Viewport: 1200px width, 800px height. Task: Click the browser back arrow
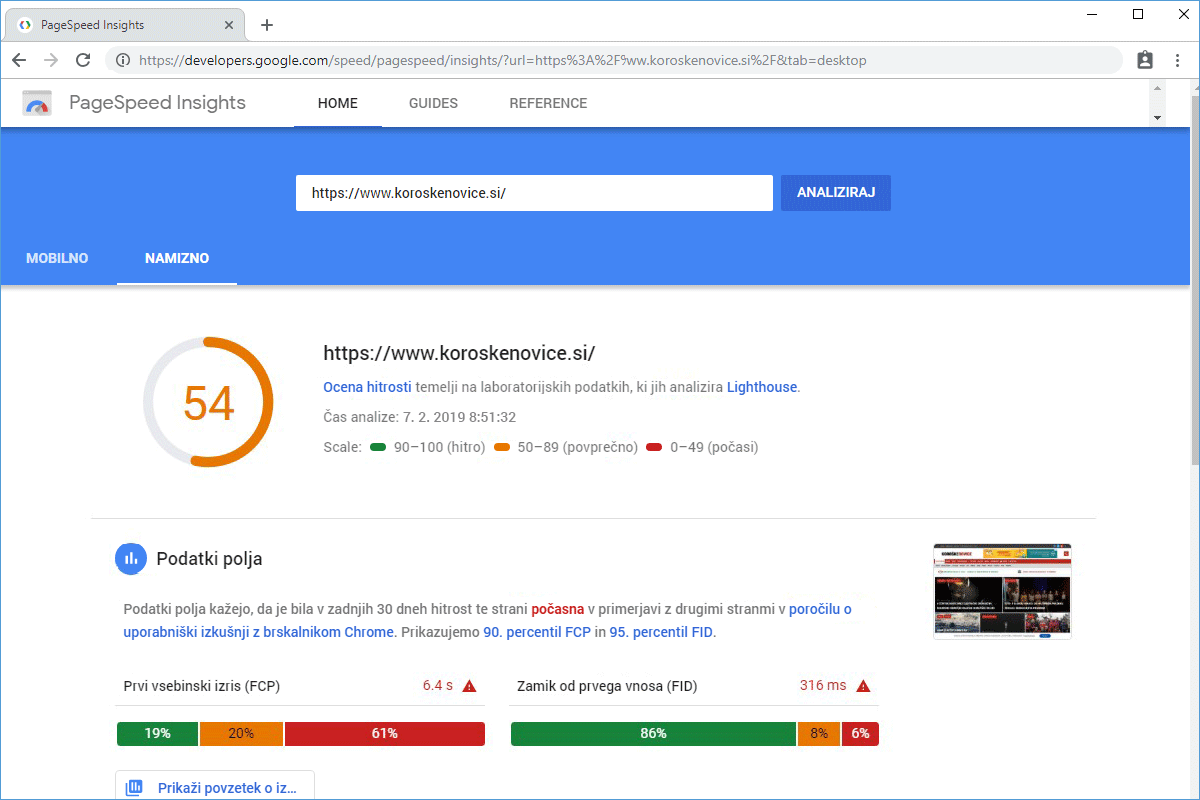(19, 60)
